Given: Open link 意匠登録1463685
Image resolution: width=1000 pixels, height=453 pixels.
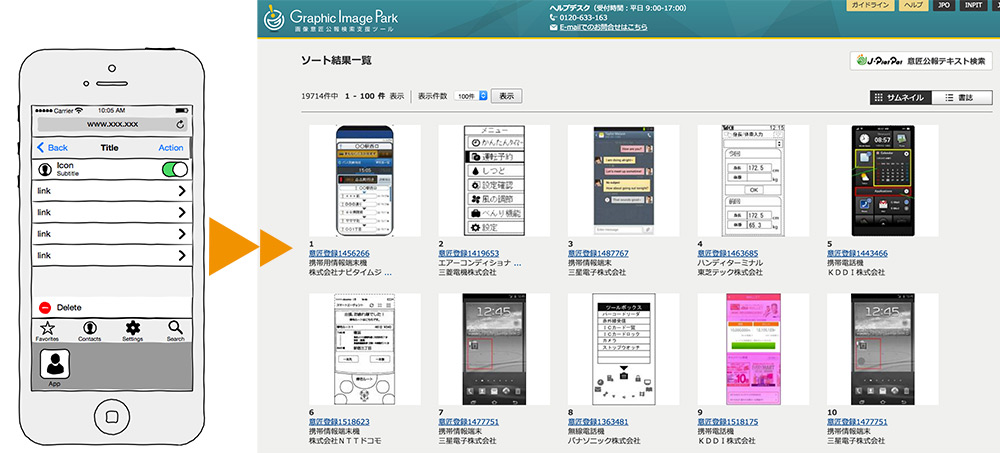Looking at the screenshot, I should [728, 253].
